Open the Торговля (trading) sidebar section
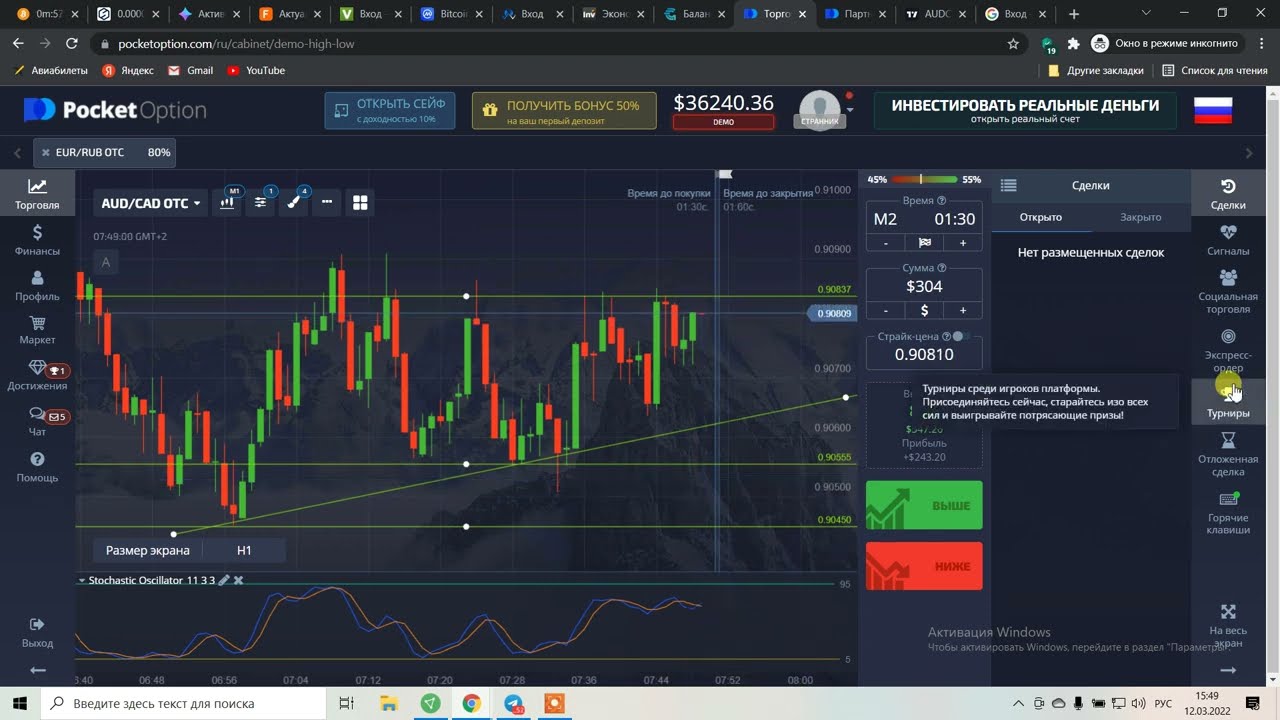This screenshot has width=1280, height=720. (x=37, y=194)
